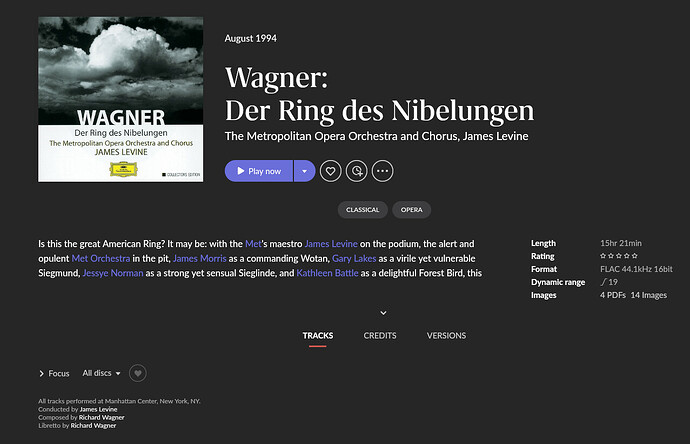Click the August 1994 release date
Viewport: 690px width, 444px height.
pos(250,39)
